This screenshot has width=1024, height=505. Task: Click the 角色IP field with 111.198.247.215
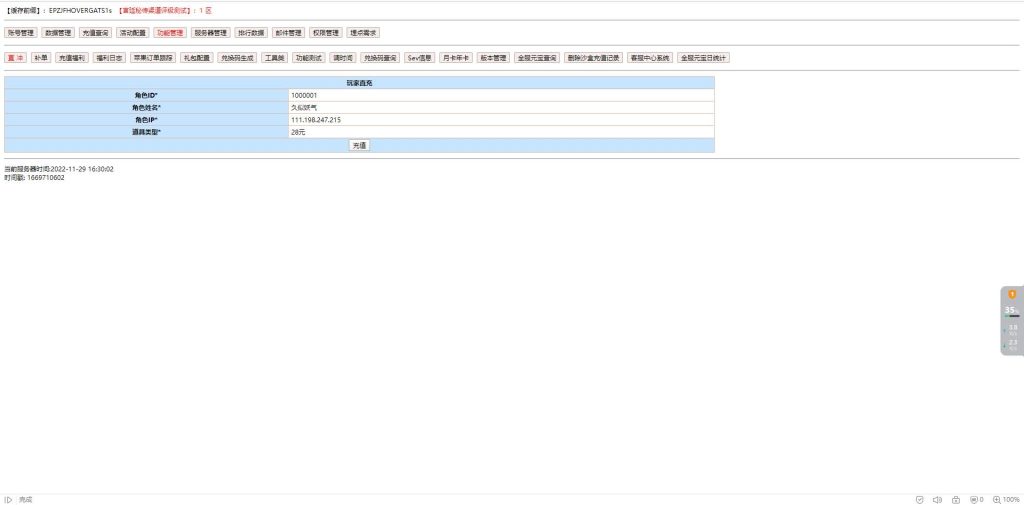click(x=500, y=120)
